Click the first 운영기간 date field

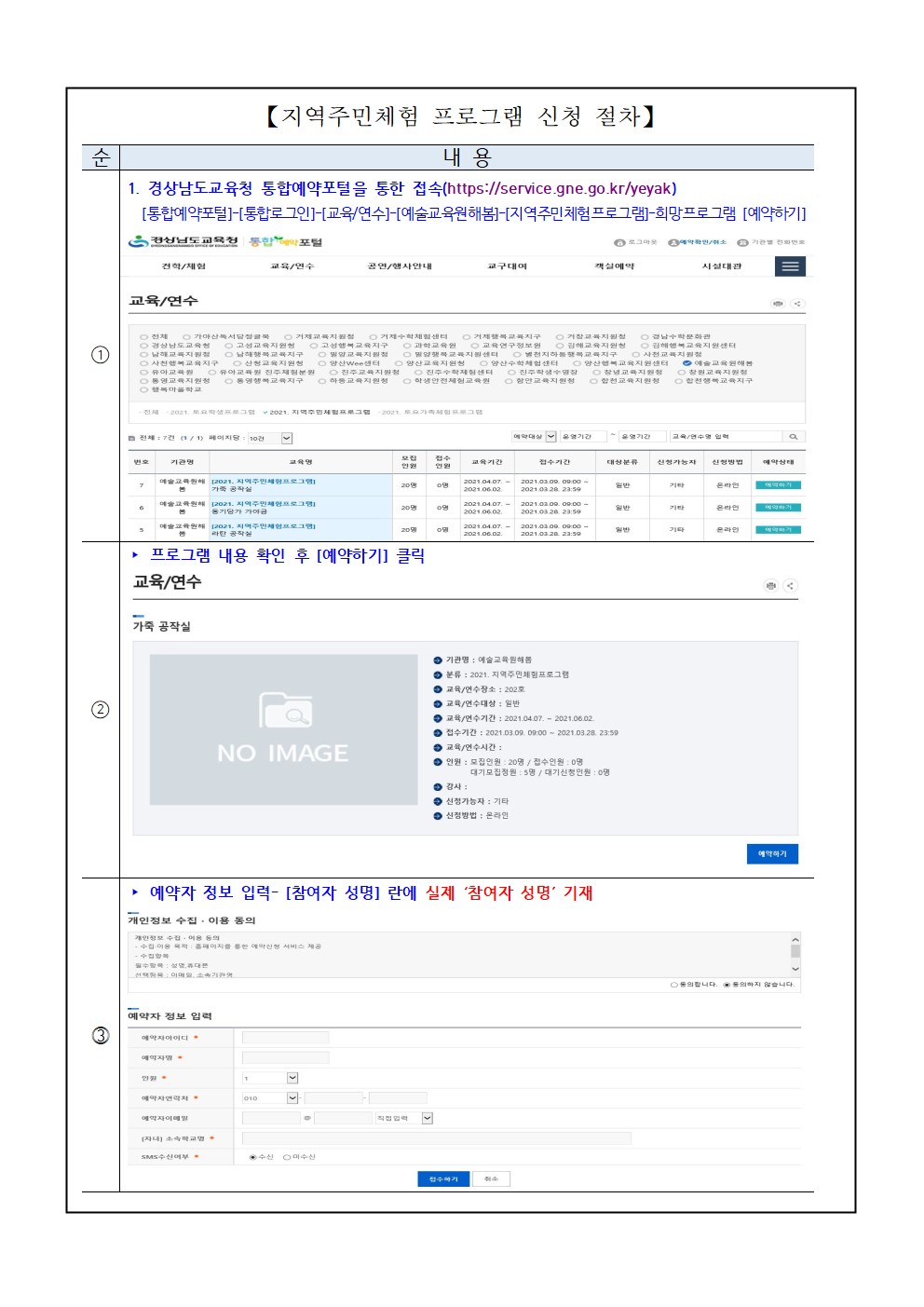pos(583,436)
